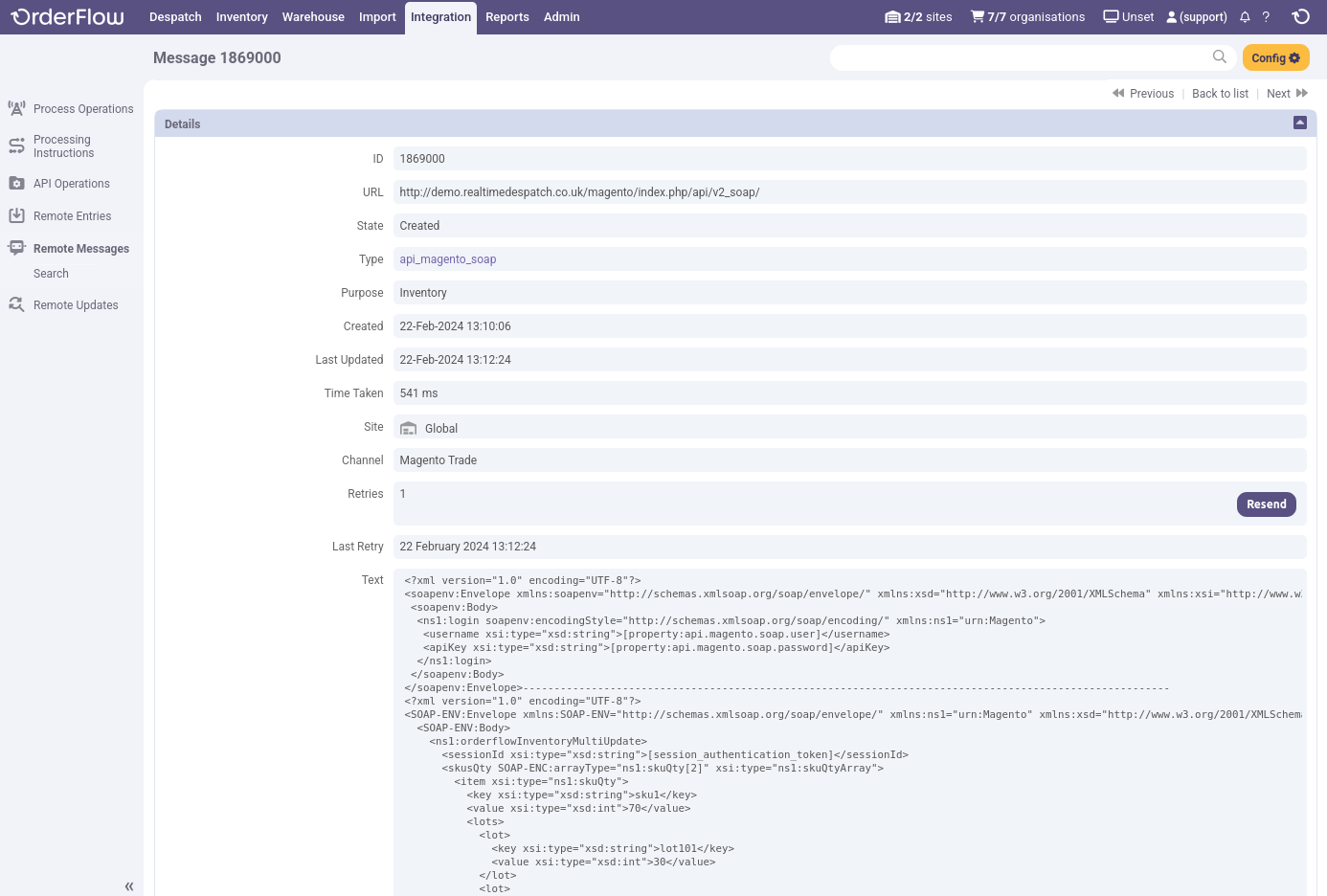Screen dimensions: 1327x896
Task: Open the 2/2 sites selector
Action: [918, 17]
